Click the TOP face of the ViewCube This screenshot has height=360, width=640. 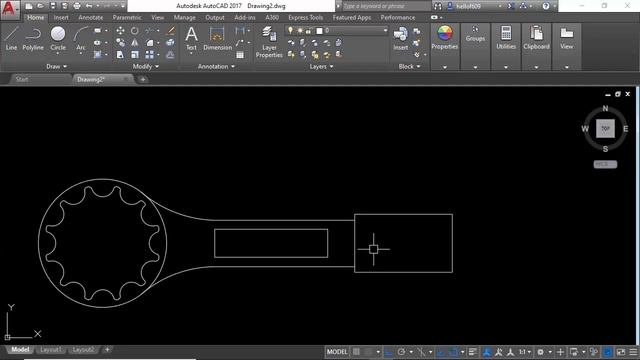pos(605,129)
